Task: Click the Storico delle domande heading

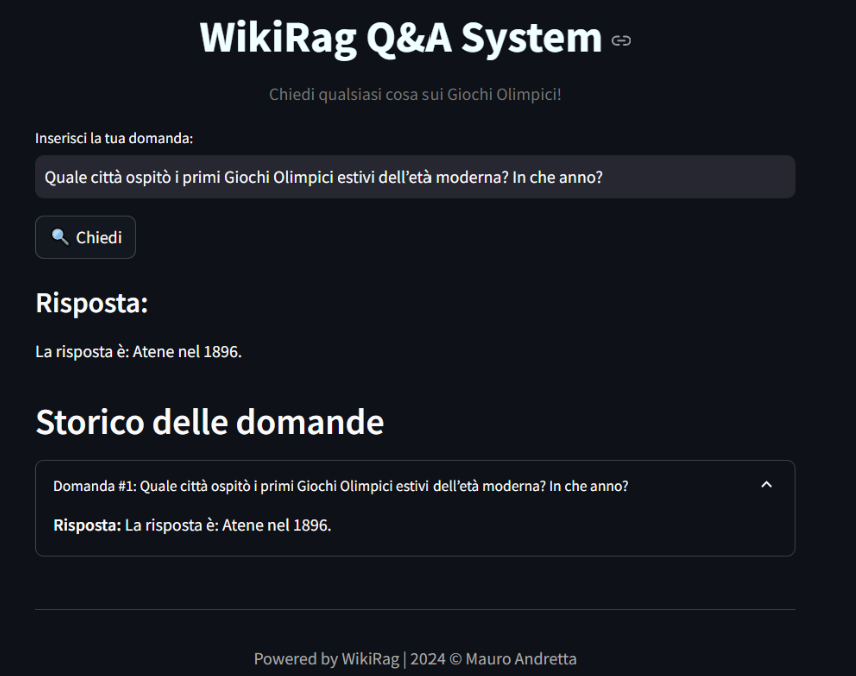Action: (x=210, y=421)
